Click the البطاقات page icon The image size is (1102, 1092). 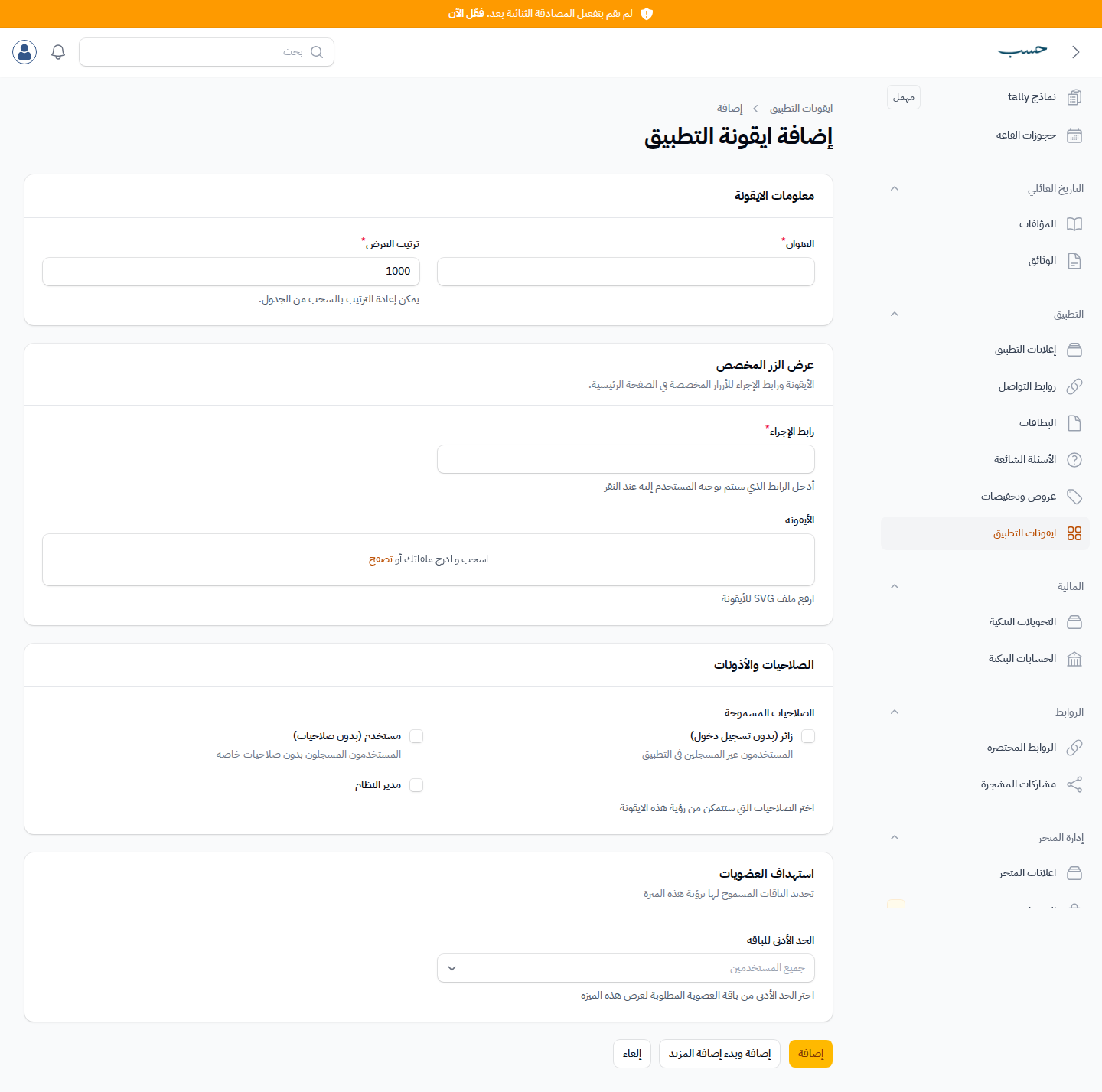[x=1074, y=423]
